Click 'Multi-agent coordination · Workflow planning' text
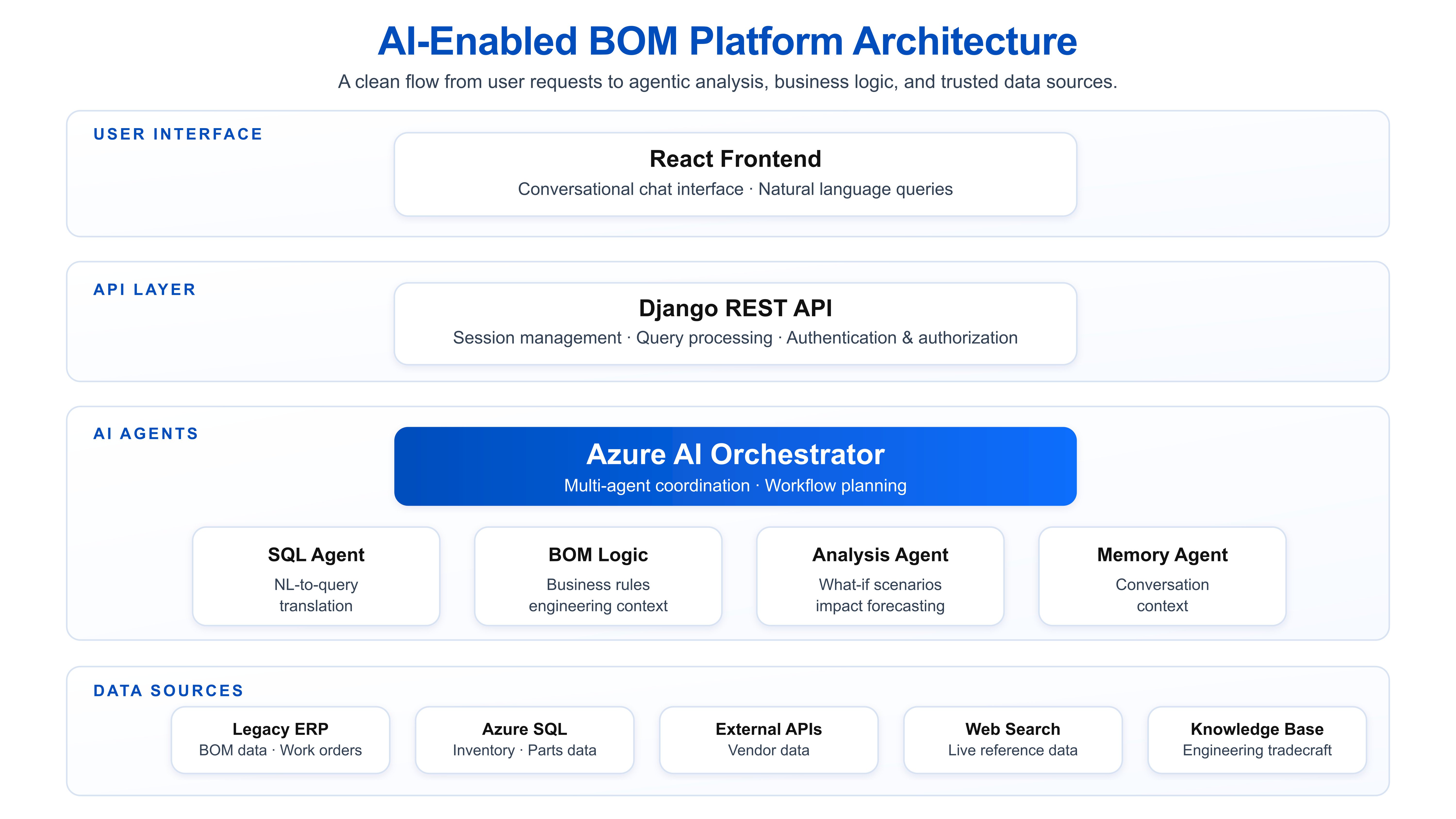The height and width of the screenshot is (819, 1456). [735, 486]
